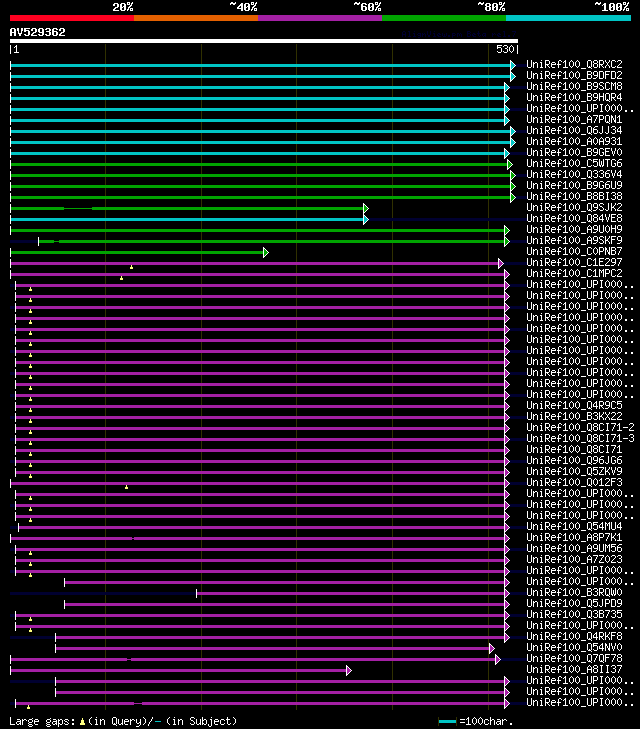The image size is (640, 729).
Task: Select the UniRef100_Q5ZKV9 label
Action: [574, 471]
